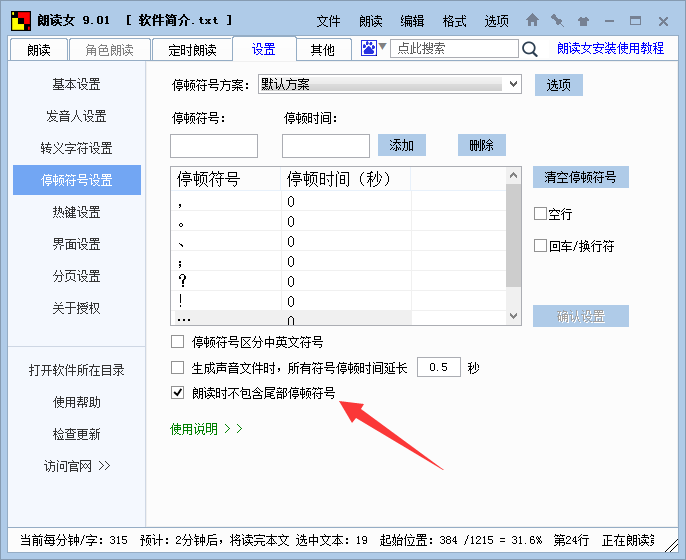Viewport: 686px width, 560px height.
Task: Select 转义字符设置 in the sidebar
Action: coord(77,148)
